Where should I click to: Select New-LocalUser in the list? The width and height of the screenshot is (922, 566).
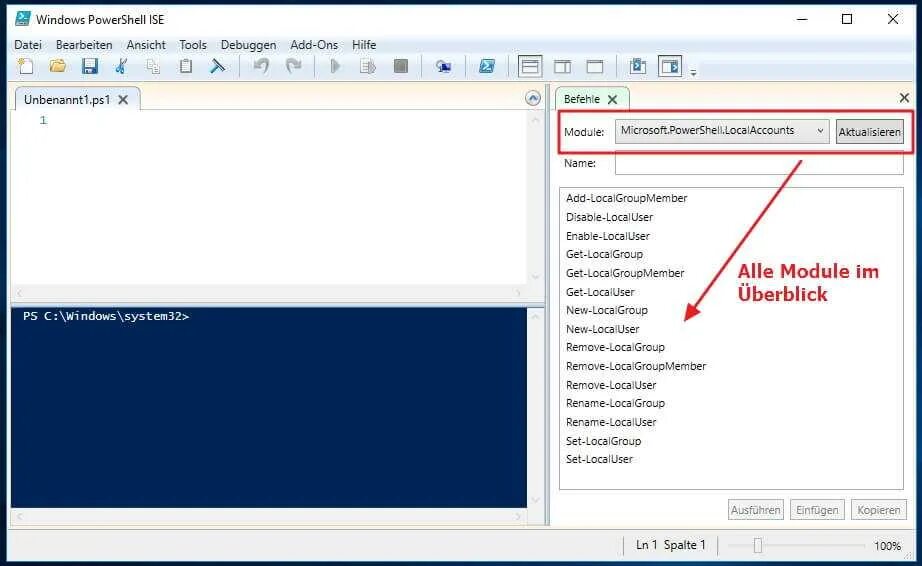coord(602,329)
